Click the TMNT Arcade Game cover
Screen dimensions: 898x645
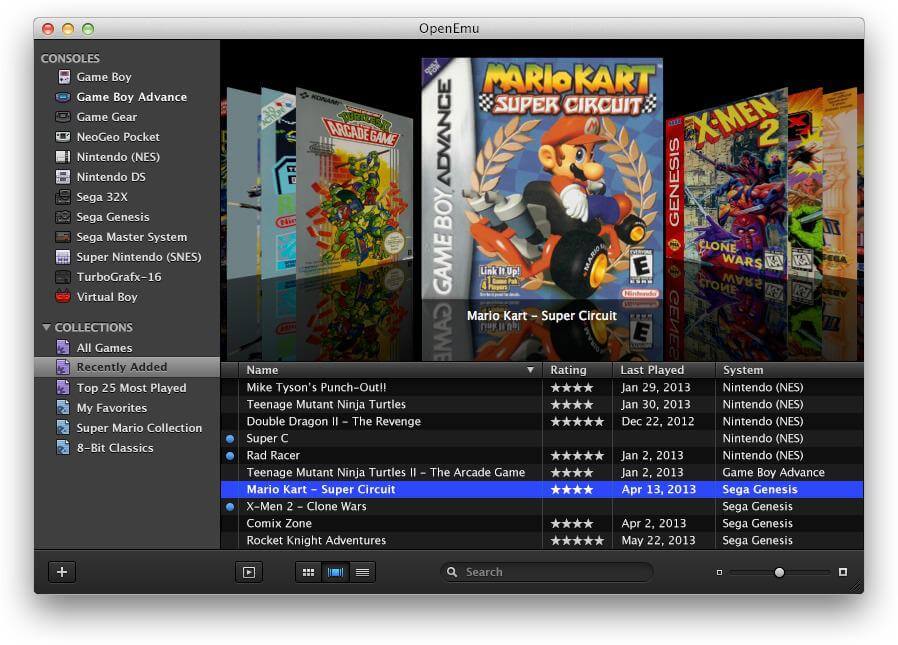[x=354, y=182]
